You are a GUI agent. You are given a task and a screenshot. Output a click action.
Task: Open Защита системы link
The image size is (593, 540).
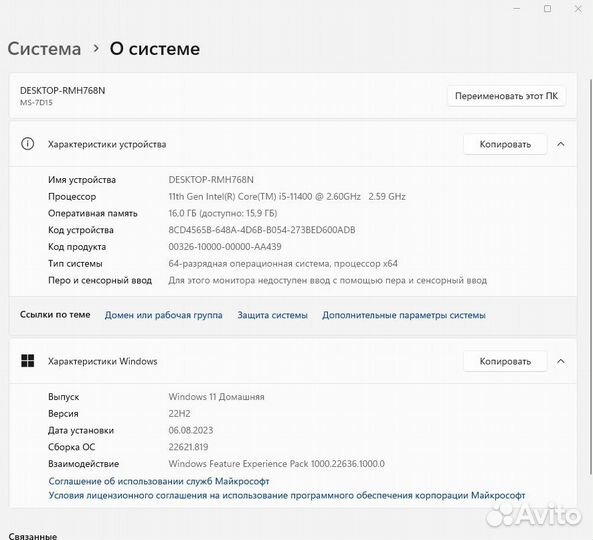[x=272, y=315]
